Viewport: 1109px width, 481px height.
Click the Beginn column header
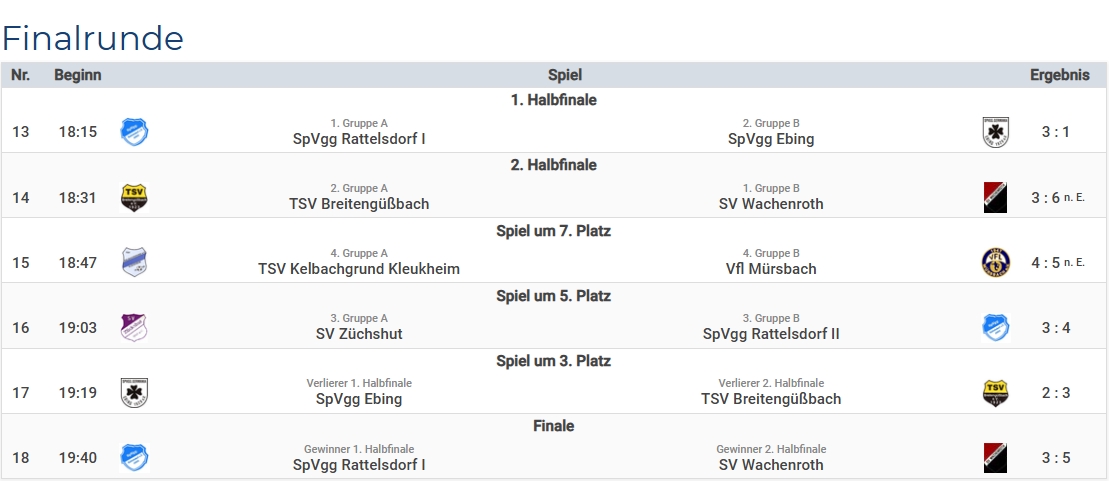(78, 75)
